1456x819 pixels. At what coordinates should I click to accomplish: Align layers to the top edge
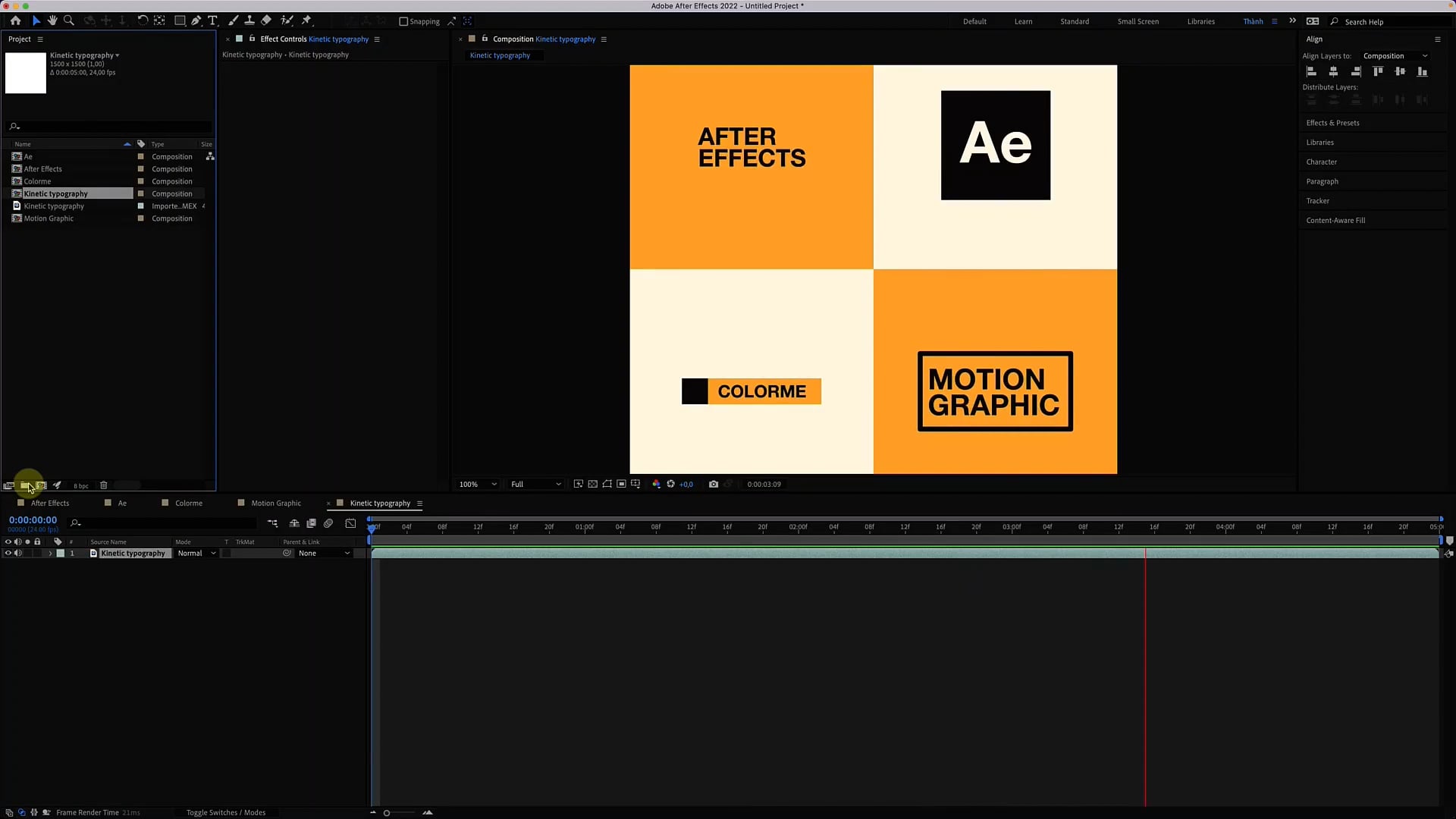(1378, 71)
